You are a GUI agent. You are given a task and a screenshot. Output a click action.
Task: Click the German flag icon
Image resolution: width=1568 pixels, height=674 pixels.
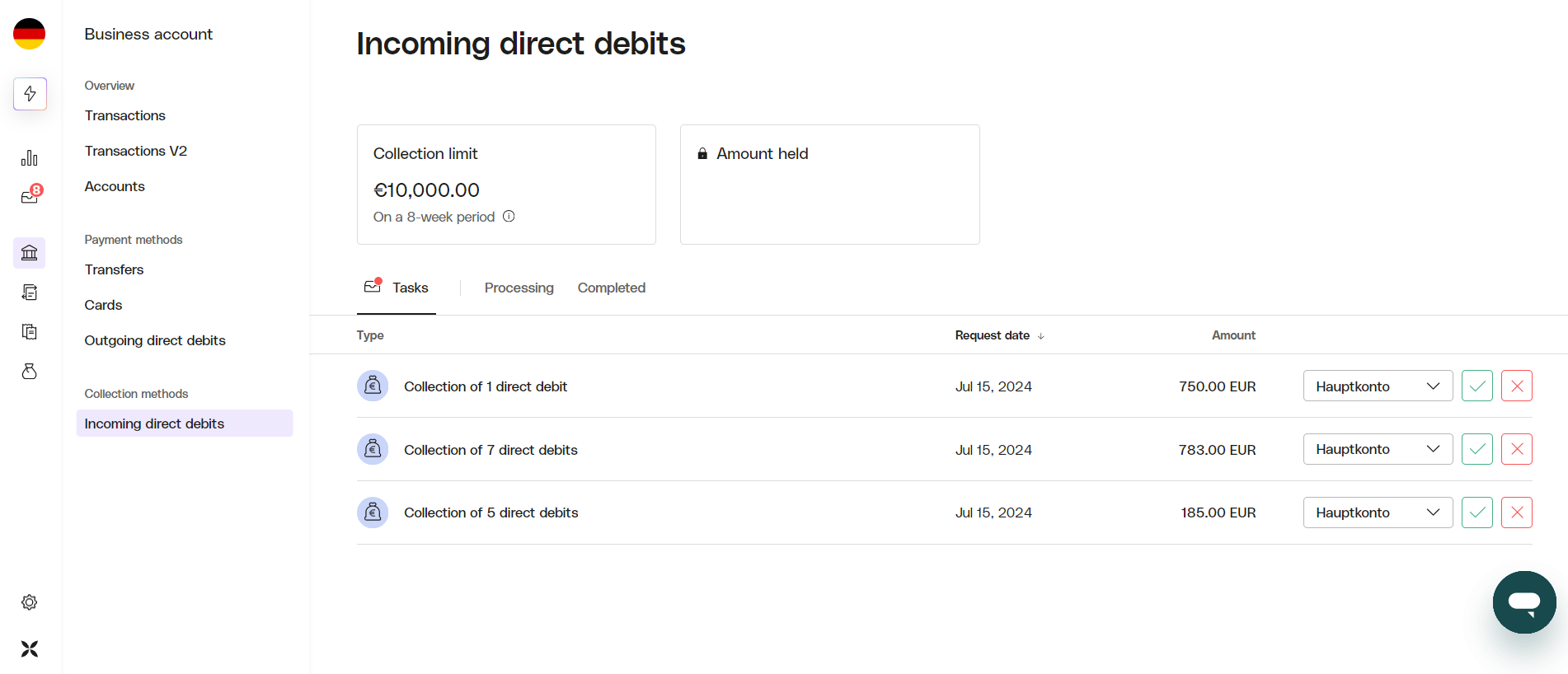(x=30, y=34)
